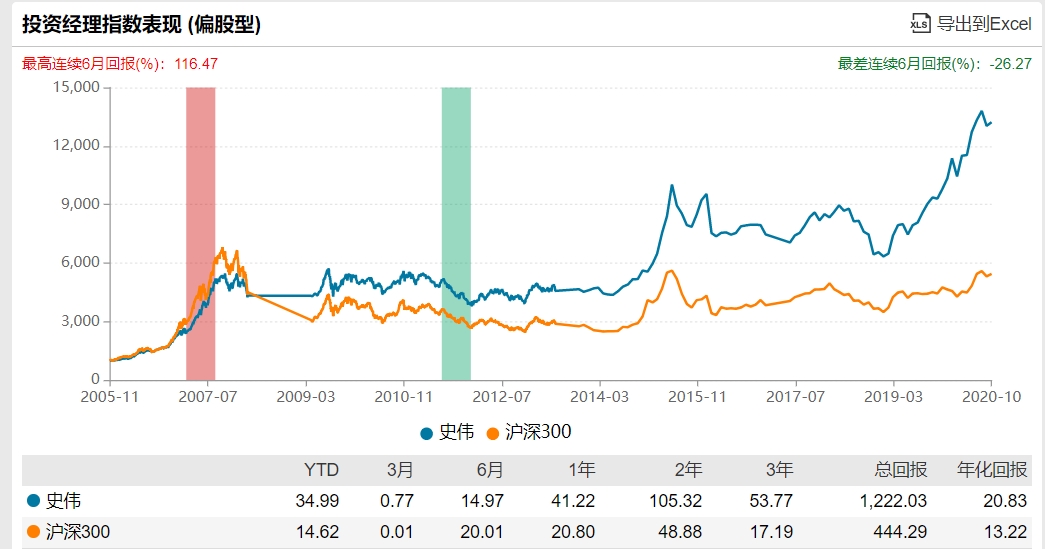The image size is (1045, 549).
Task: Click the 2012-07 x-axis label
Action: [502, 397]
